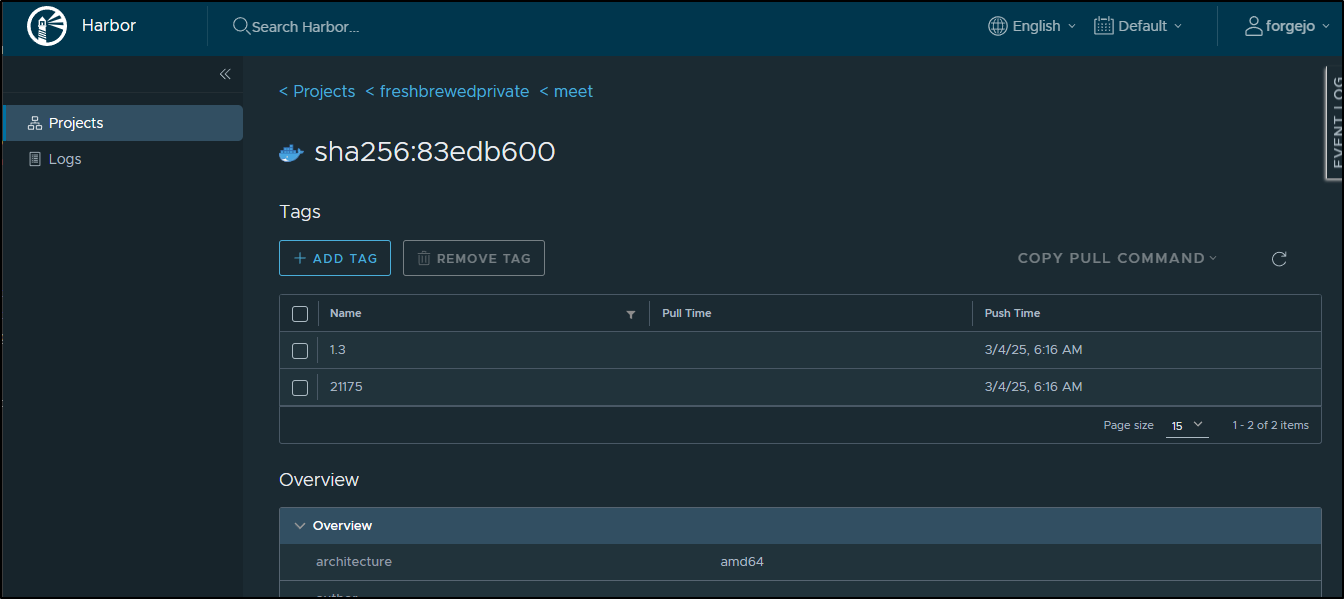
Task: Click the amd64 architecture value
Action: click(x=742, y=562)
